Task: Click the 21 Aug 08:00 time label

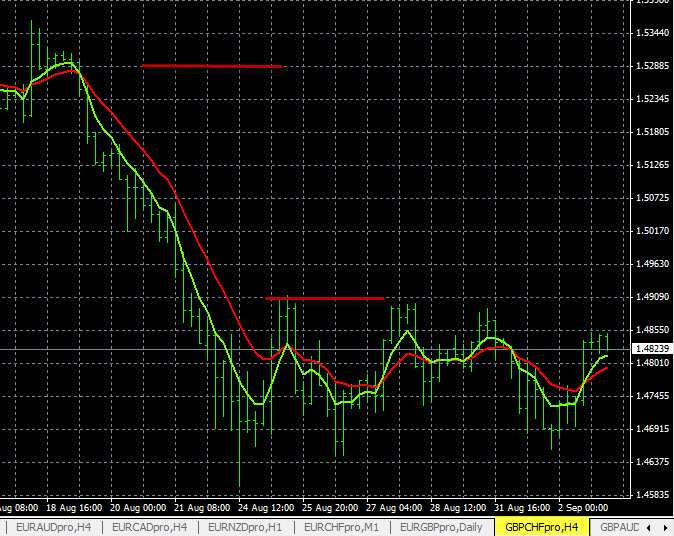Action: point(202,508)
